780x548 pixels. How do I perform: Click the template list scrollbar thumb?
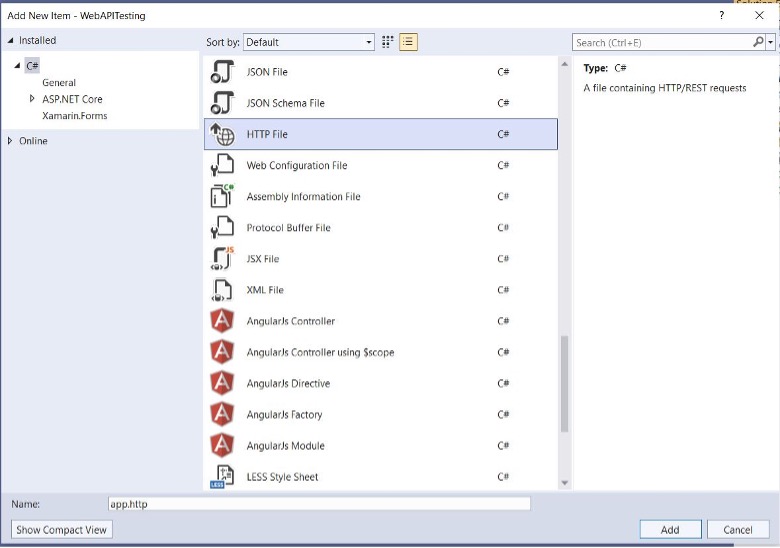click(565, 384)
